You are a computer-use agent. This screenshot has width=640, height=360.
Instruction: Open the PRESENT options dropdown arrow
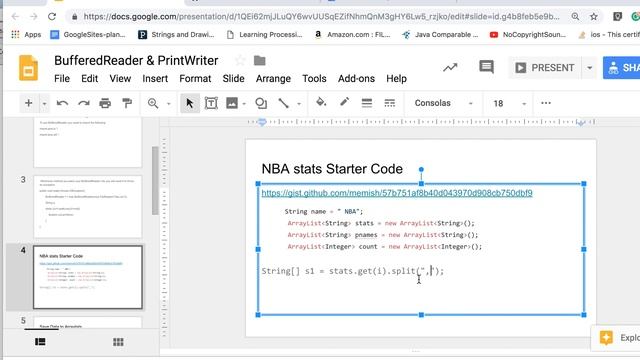coord(589,68)
